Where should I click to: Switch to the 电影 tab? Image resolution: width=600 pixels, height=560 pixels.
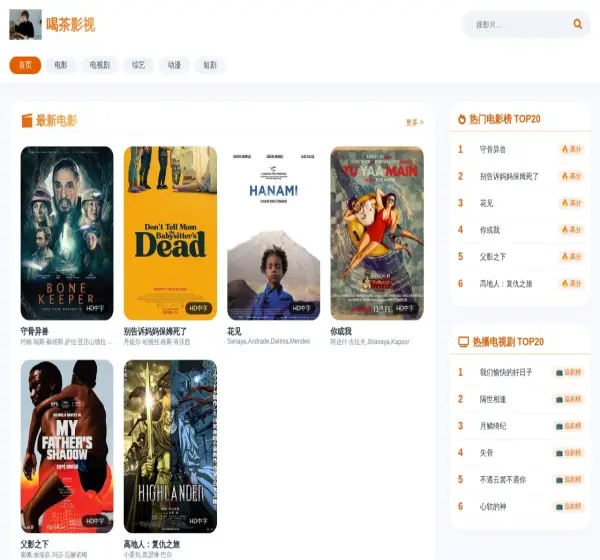point(60,65)
